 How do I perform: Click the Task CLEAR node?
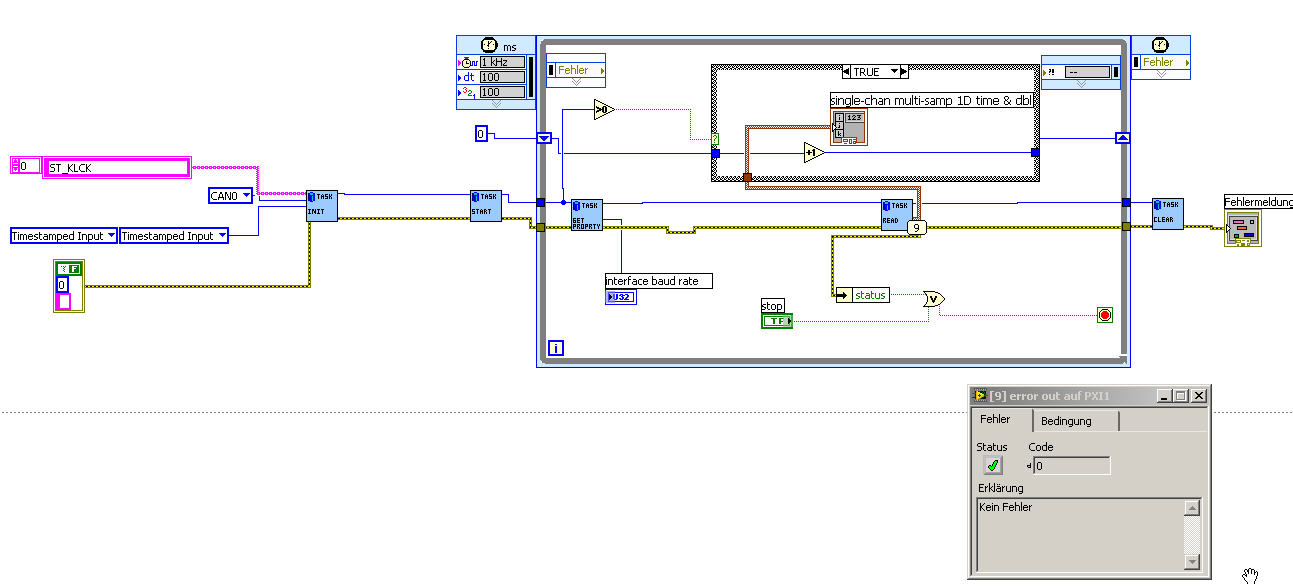[1168, 214]
